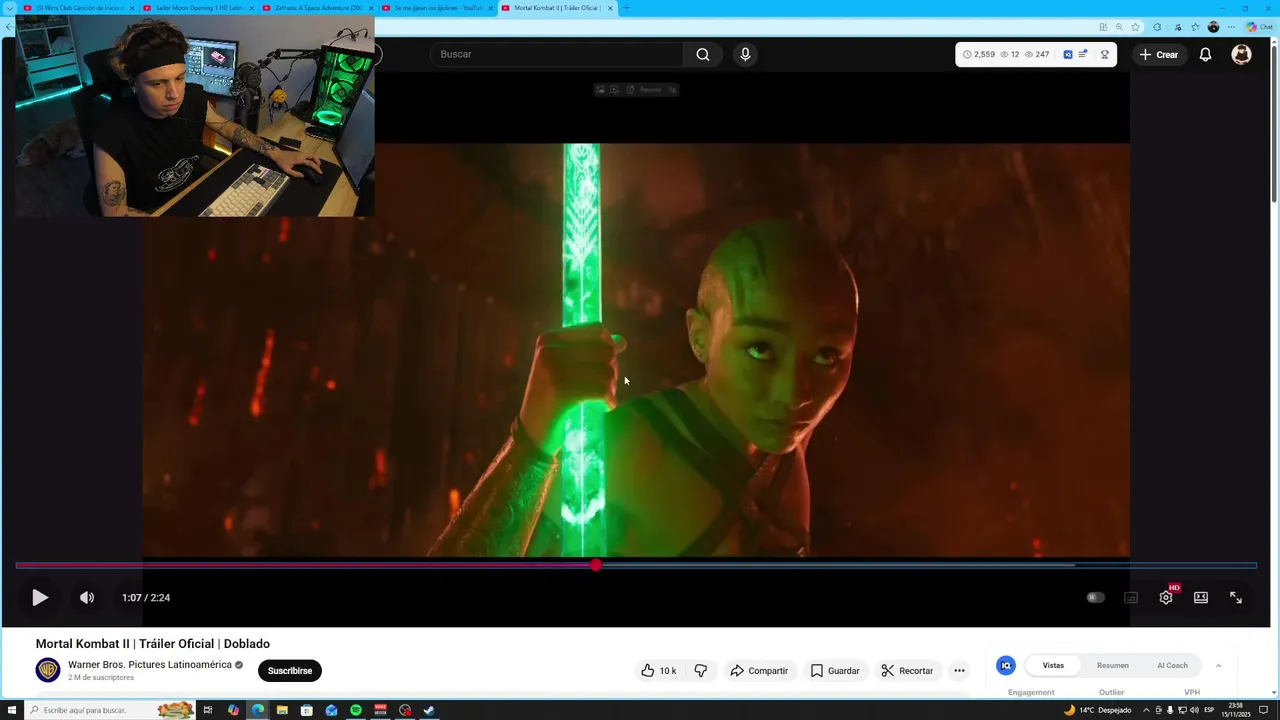Switch to Zathura: A Space Adventure tab
Image resolution: width=1280 pixels, height=720 pixels.
(x=316, y=8)
